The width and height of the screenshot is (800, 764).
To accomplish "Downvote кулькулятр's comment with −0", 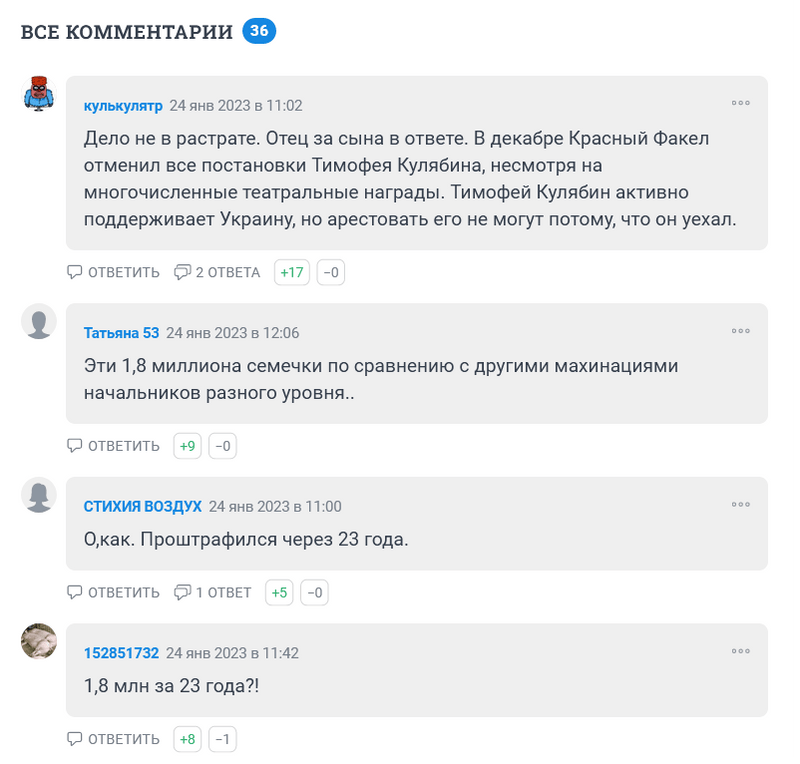I will 331,272.
